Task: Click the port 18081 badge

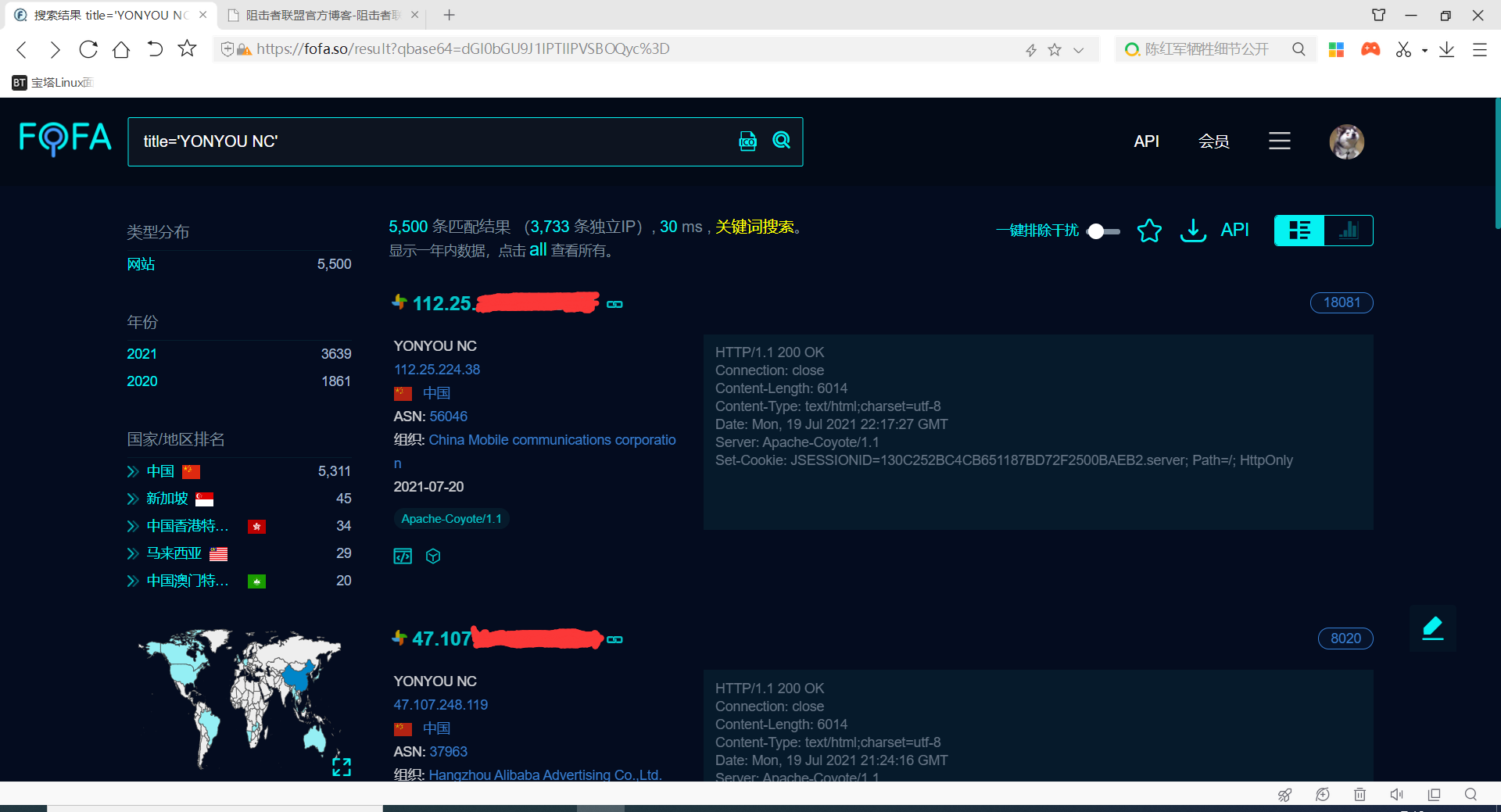Action: pos(1342,302)
